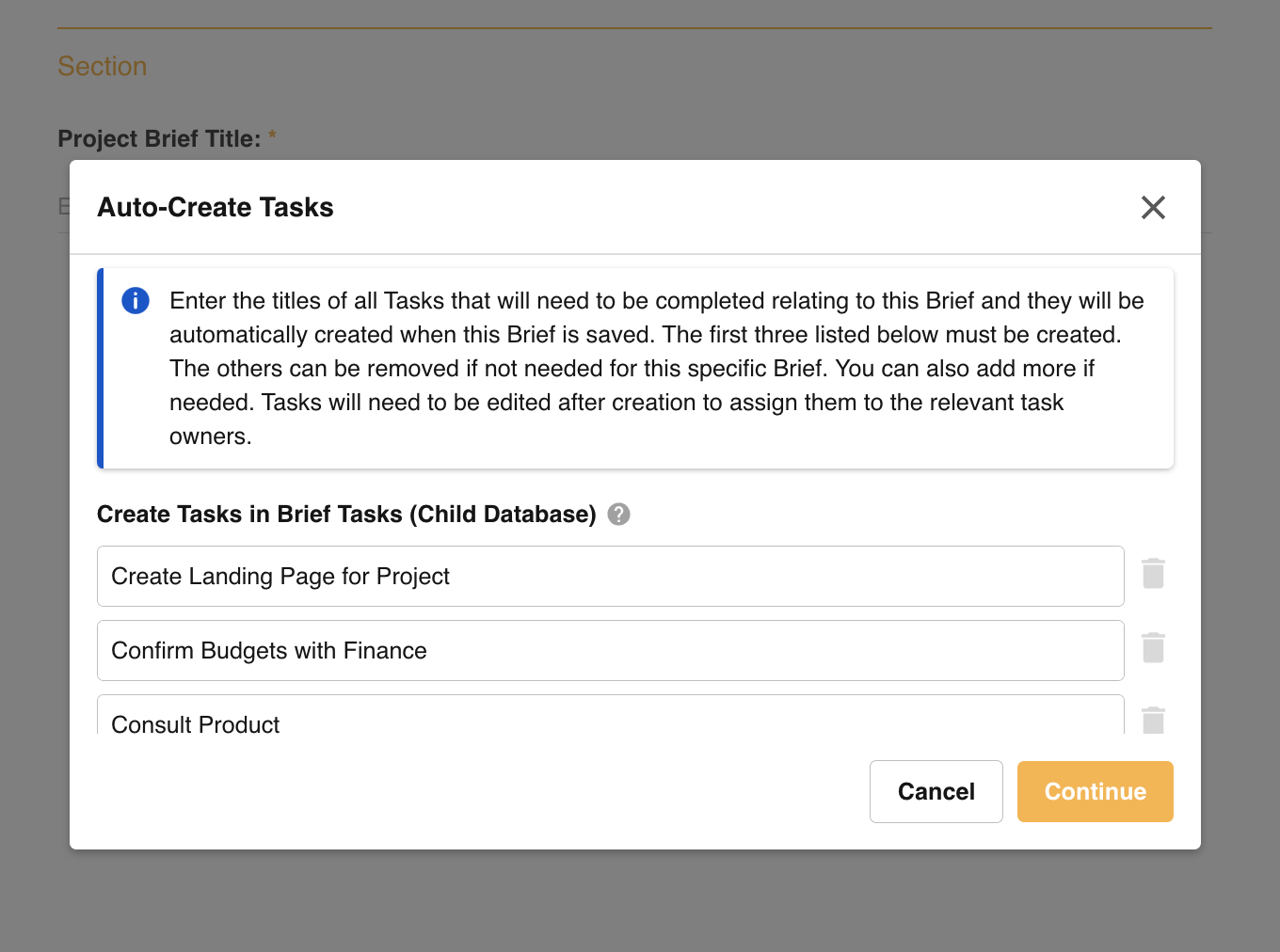Edit the Create Landing Page for Project field
Screen dimensions: 1280x952
pos(610,577)
